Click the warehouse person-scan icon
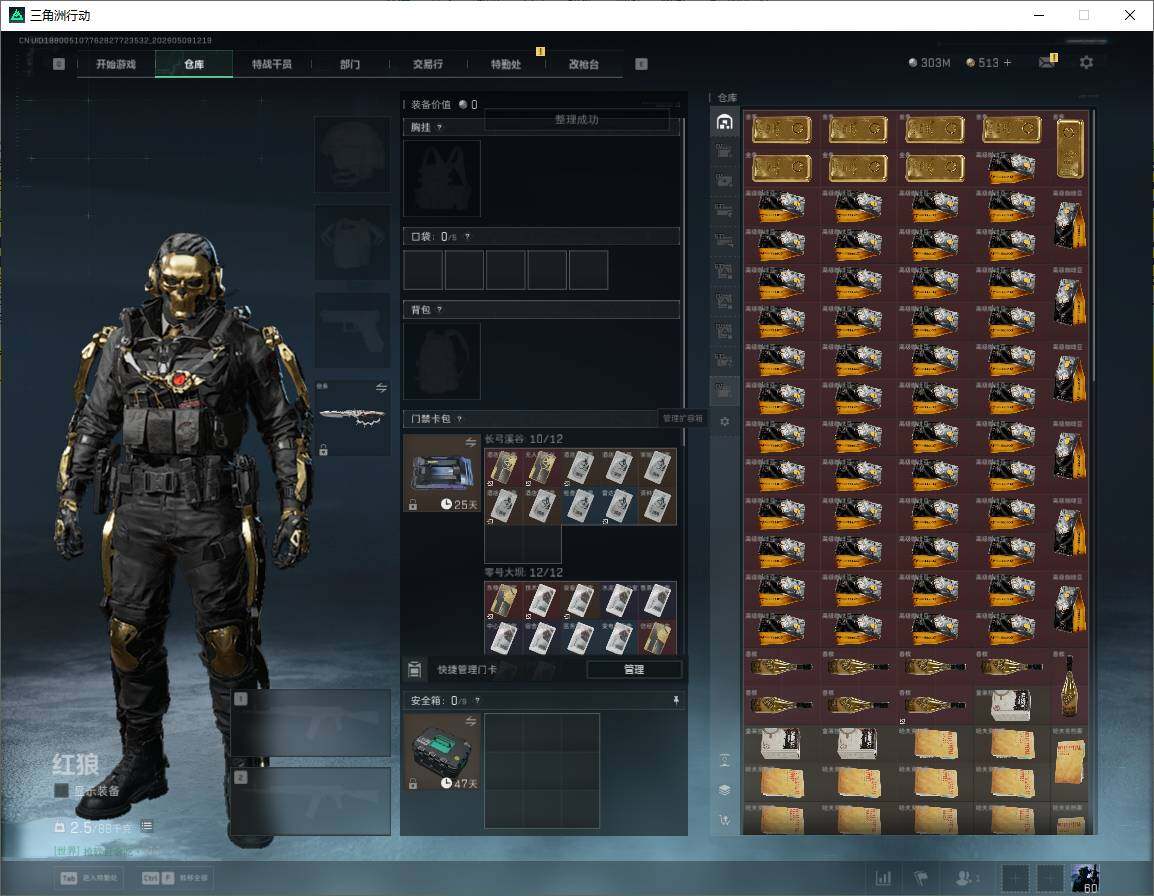 pos(724,761)
